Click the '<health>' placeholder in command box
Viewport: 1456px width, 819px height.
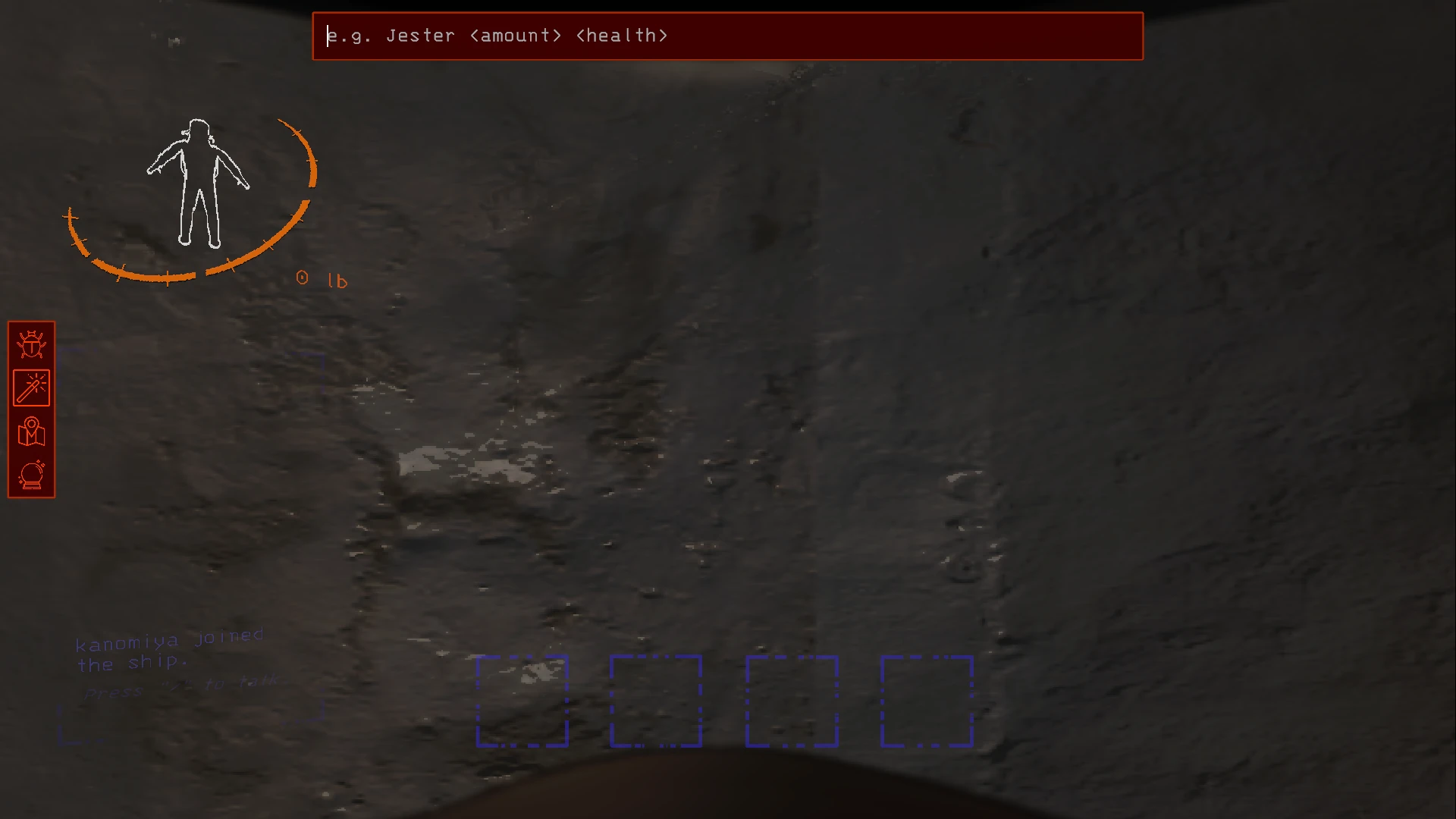[x=622, y=36]
